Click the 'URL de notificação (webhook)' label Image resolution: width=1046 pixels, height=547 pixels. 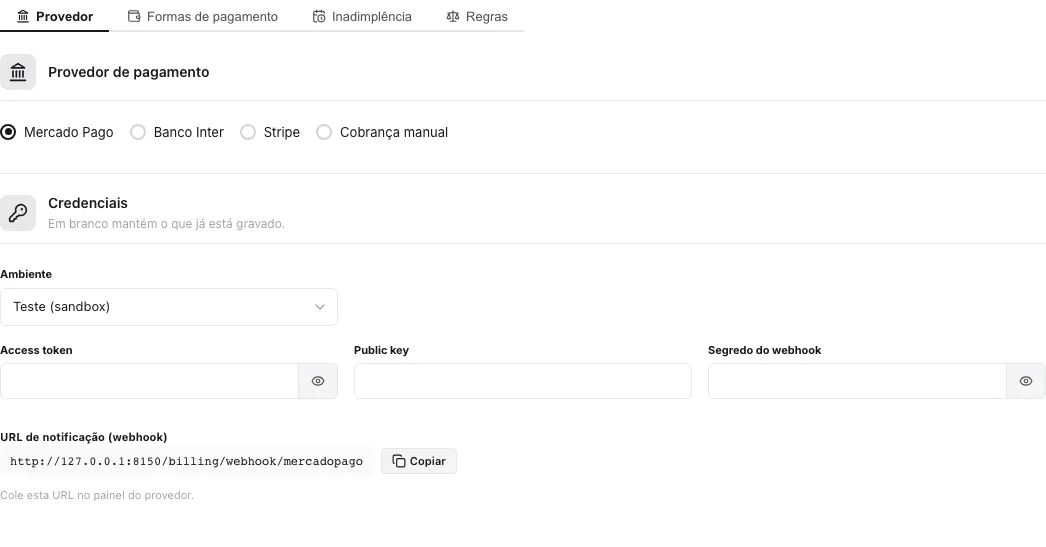tap(83, 437)
